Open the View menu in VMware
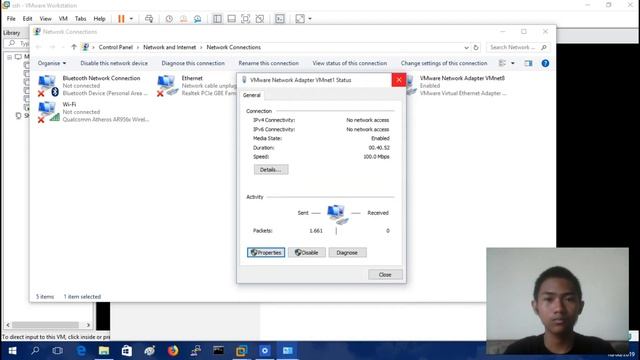Viewport: 640px width, 360px height. pyautogui.click(x=45, y=19)
